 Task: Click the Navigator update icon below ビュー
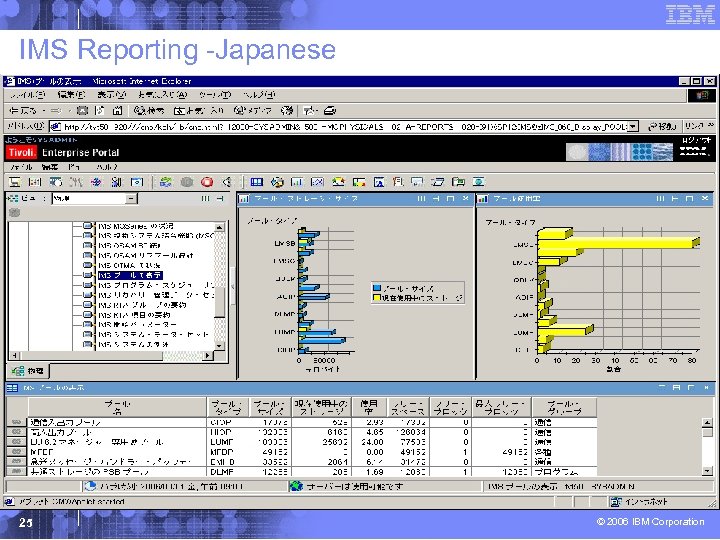(15, 213)
